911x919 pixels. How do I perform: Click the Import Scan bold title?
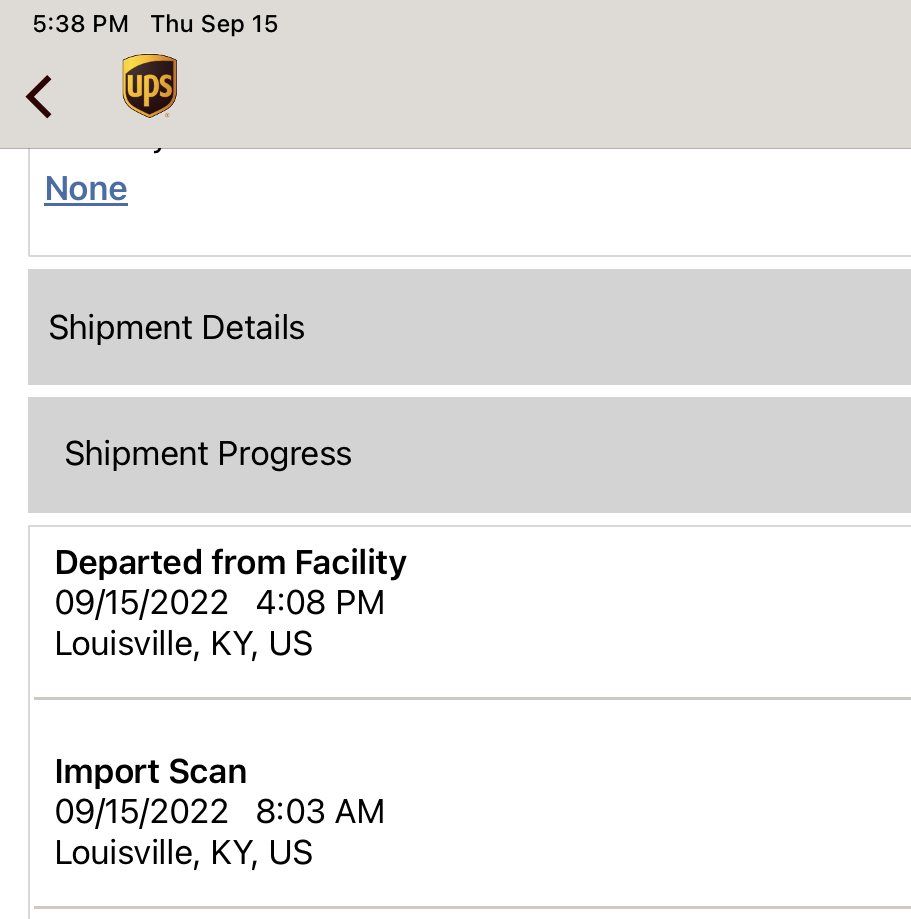tap(151, 771)
